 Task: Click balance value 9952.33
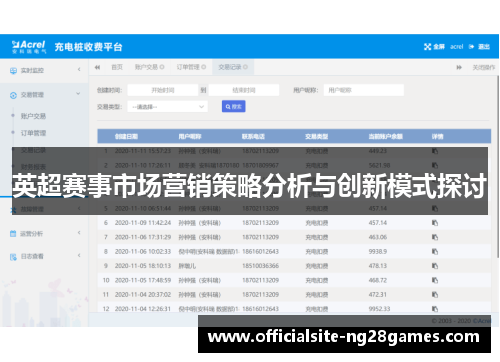coord(379,309)
